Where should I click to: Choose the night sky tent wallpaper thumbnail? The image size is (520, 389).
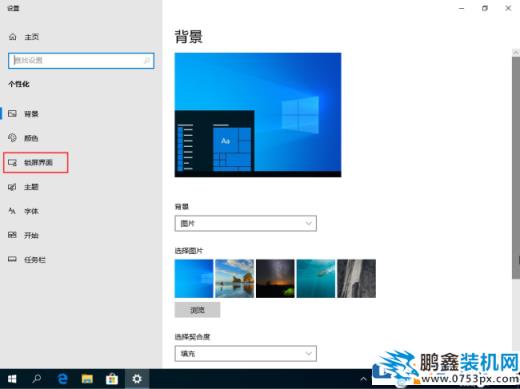275,278
